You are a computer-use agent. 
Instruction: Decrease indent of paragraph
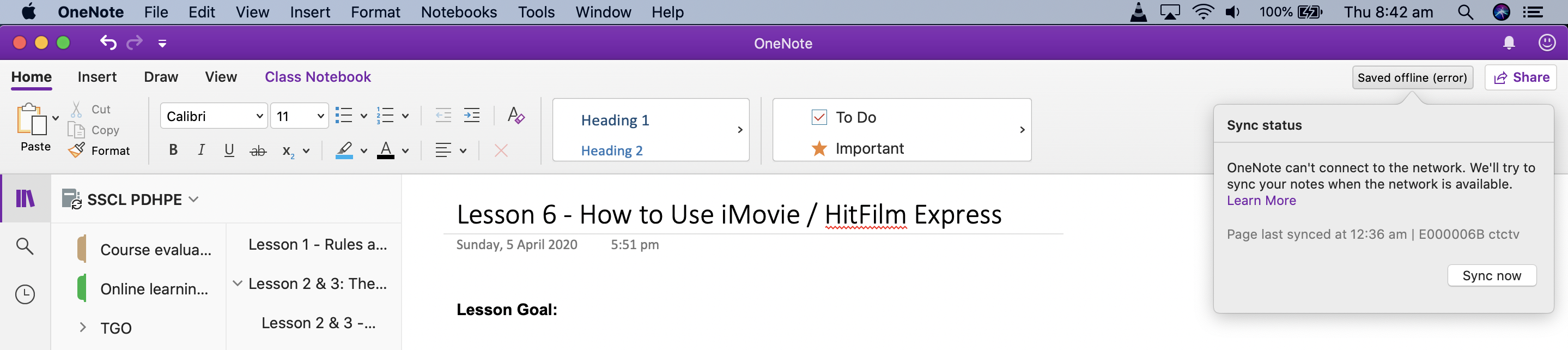(443, 116)
